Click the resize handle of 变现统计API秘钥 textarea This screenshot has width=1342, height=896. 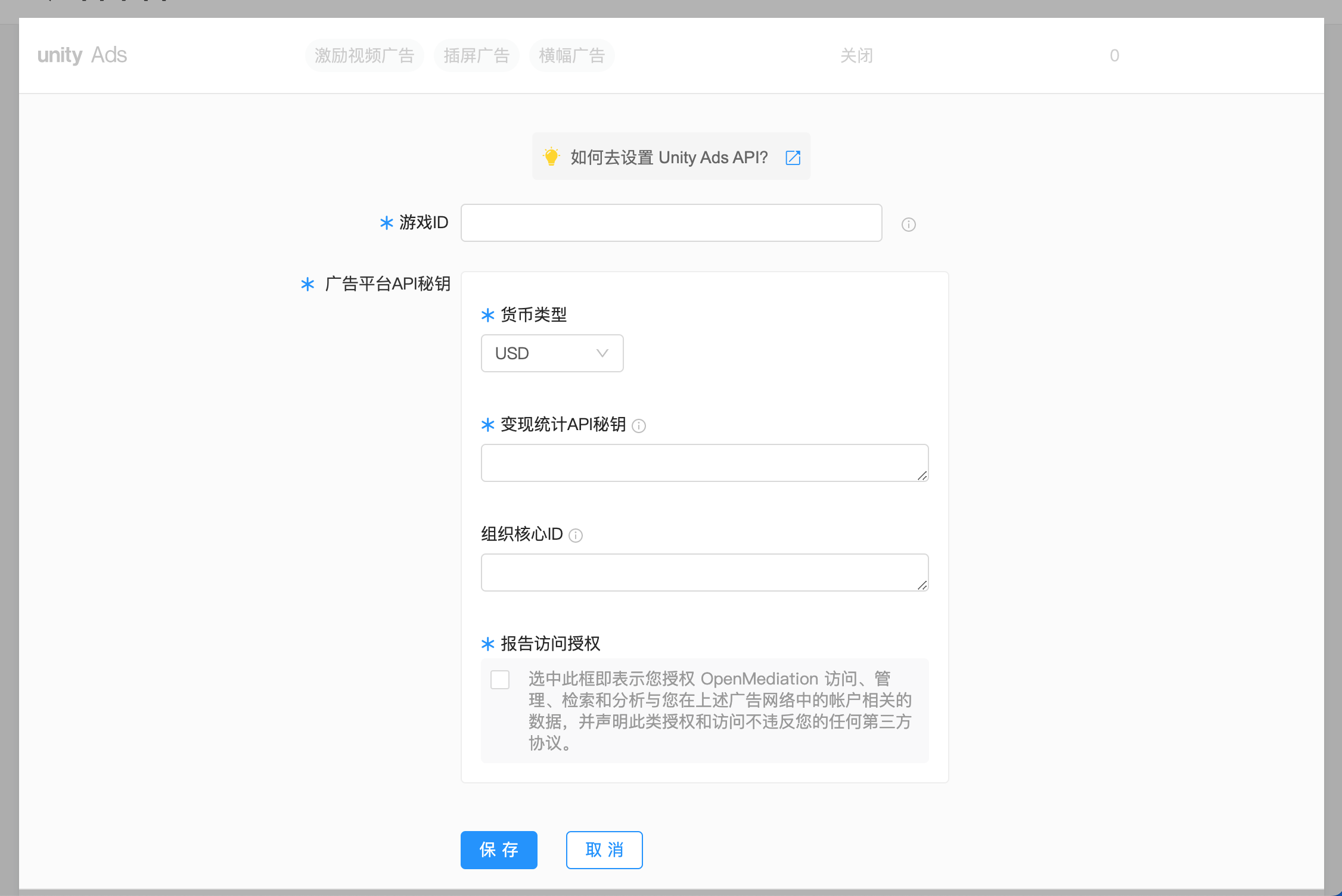[922, 475]
